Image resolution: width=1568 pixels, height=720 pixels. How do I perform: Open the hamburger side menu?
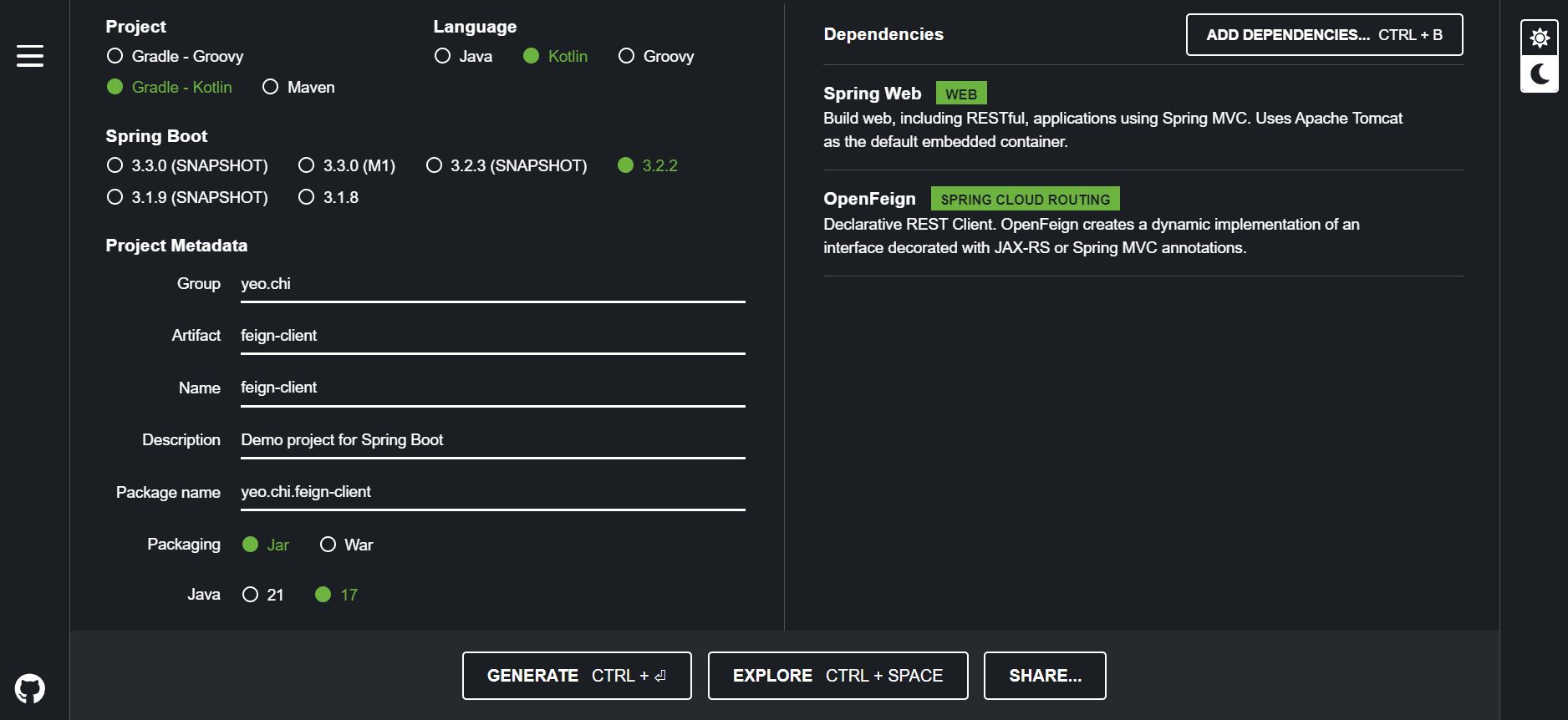pyautogui.click(x=30, y=56)
